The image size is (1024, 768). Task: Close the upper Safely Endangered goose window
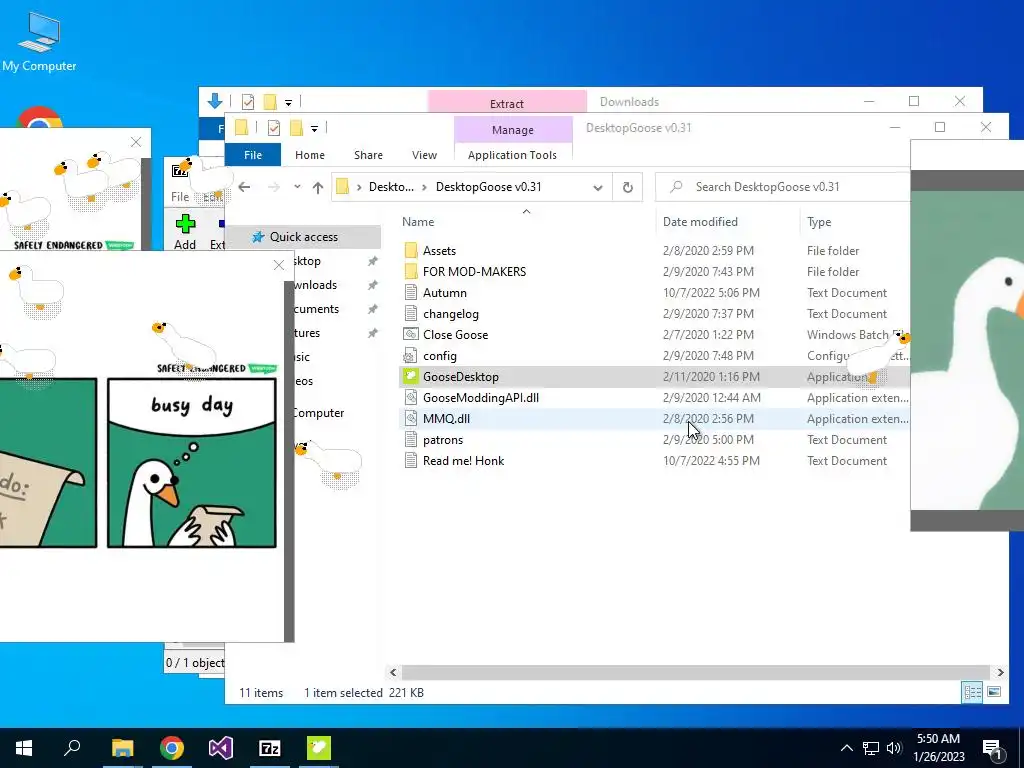point(136,142)
